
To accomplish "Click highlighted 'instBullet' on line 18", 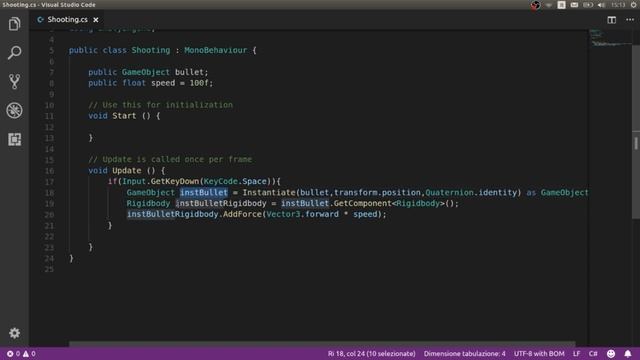I will tap(204, 192).
